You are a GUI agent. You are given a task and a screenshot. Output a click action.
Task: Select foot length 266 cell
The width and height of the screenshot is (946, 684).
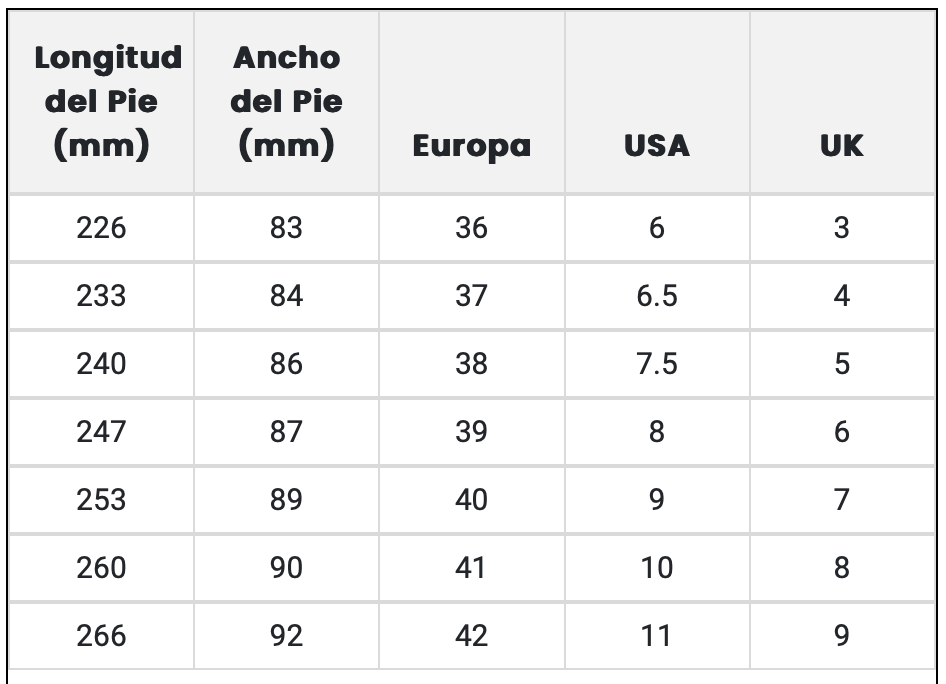101,635
